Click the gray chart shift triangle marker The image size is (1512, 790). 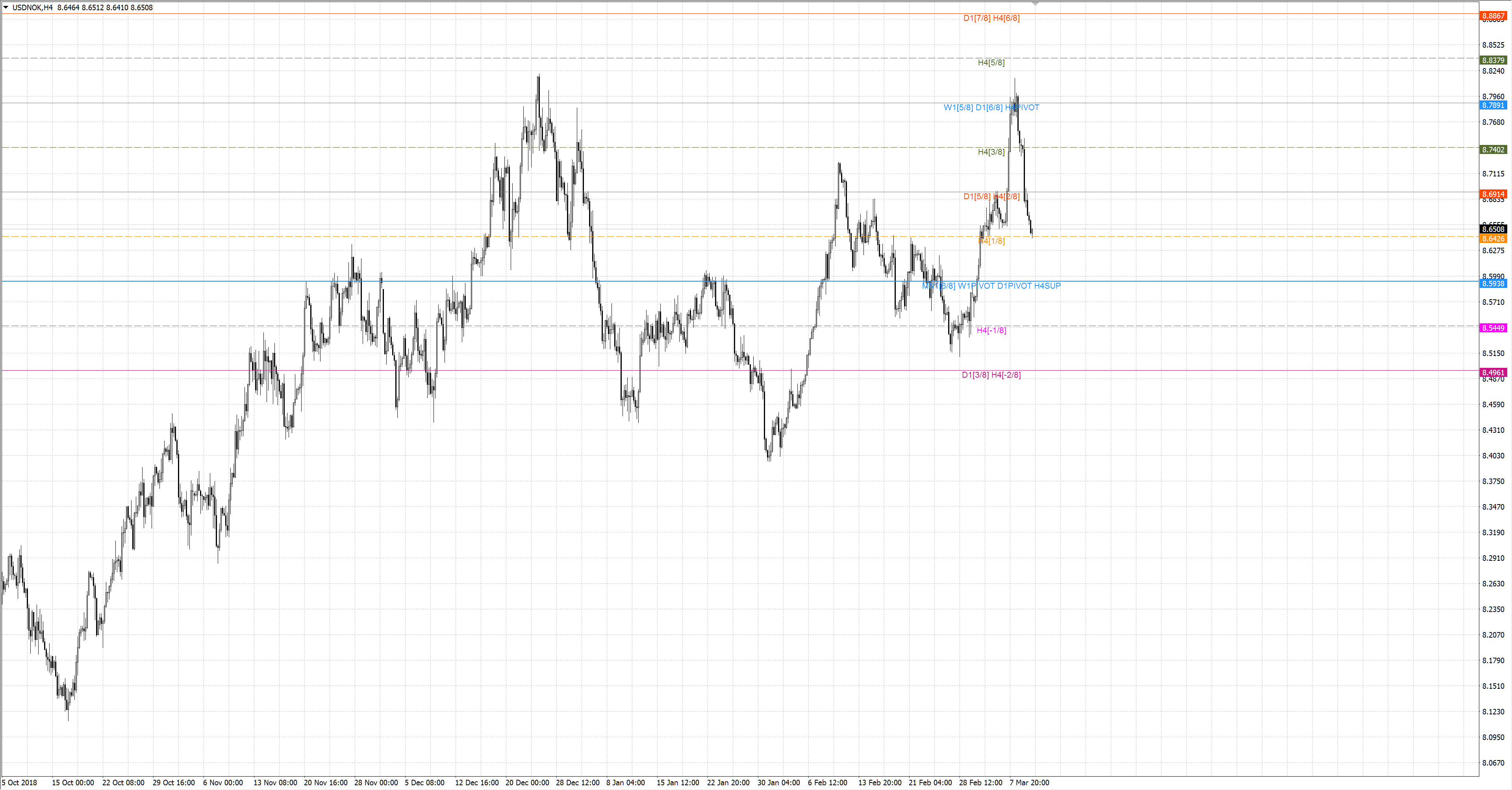pos(1036,4)
